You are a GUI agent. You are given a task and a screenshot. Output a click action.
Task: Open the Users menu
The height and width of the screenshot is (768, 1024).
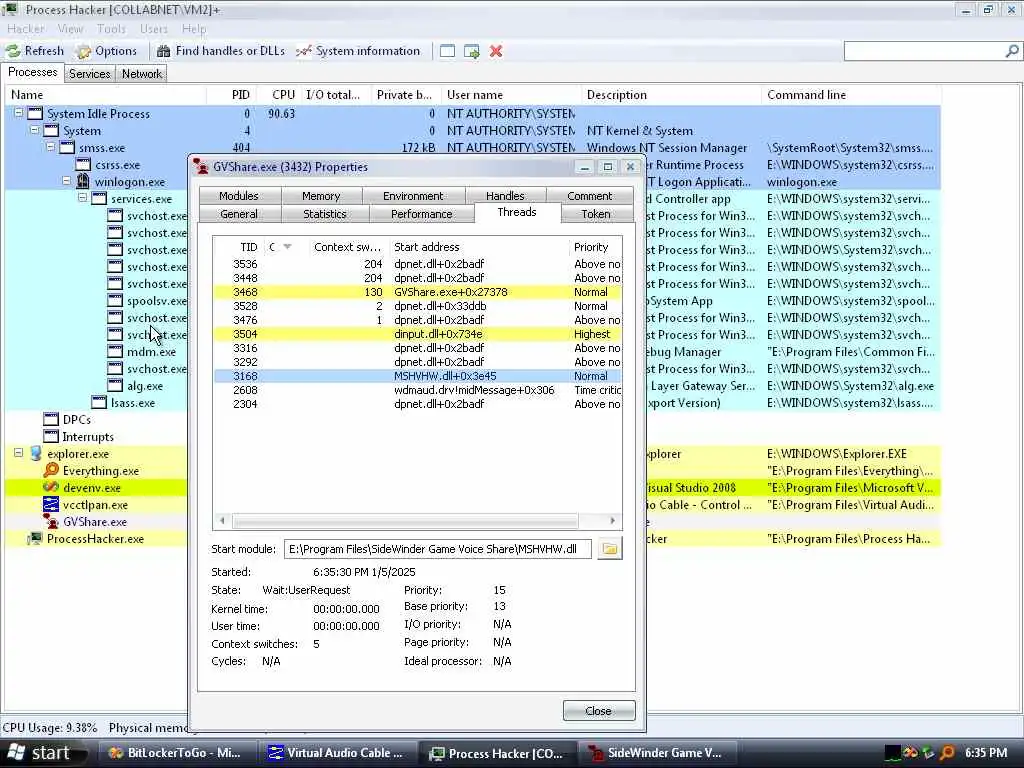[x=153, y=29]
